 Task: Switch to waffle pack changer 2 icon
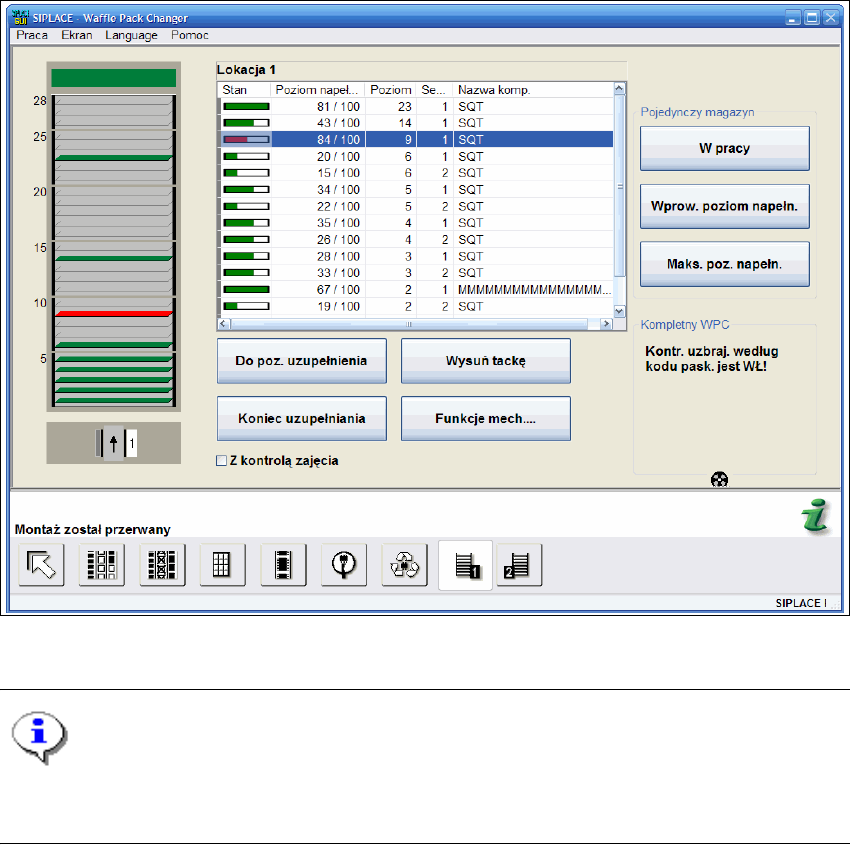[518, 565]
